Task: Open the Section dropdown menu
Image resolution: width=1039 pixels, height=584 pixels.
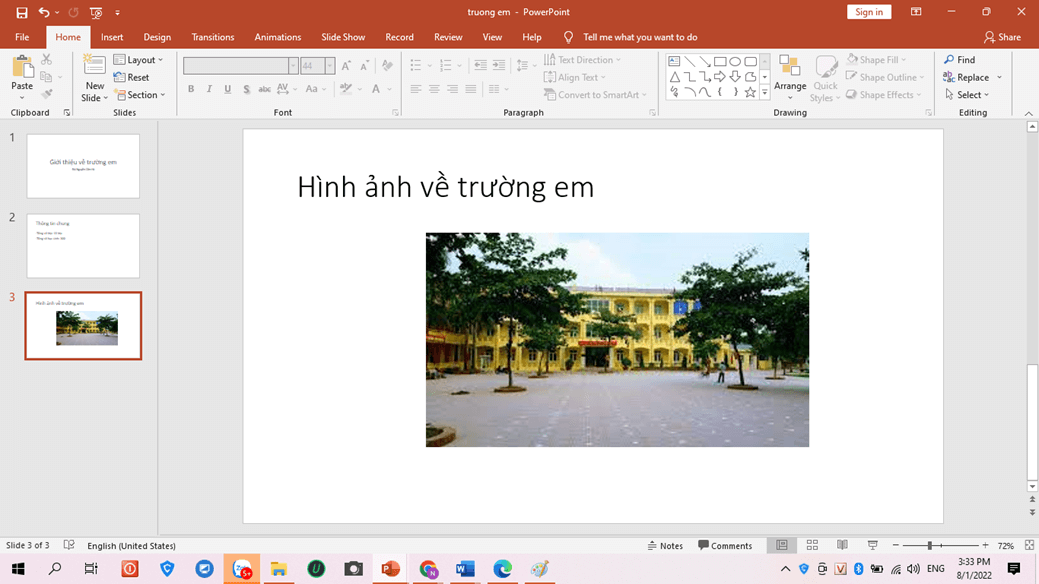Action: 140,95
